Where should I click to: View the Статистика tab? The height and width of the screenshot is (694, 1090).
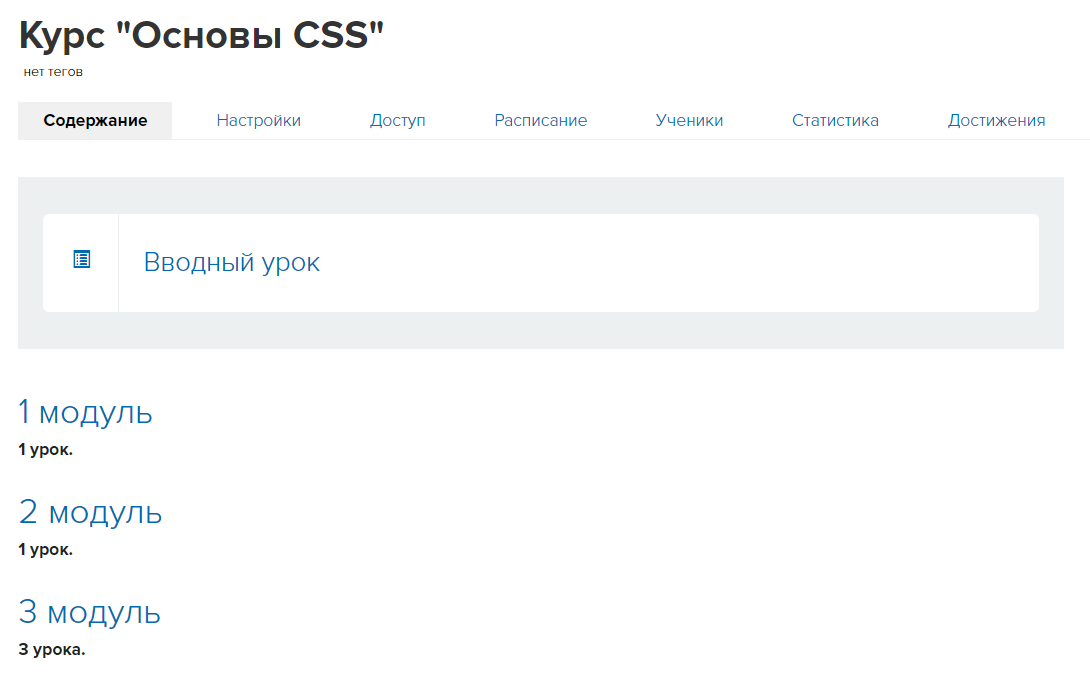(836, 120)
